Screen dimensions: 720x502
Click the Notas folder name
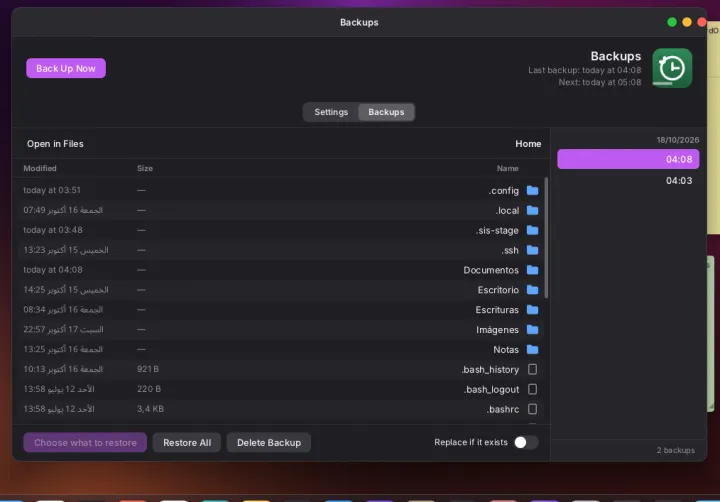coord(506,350)
